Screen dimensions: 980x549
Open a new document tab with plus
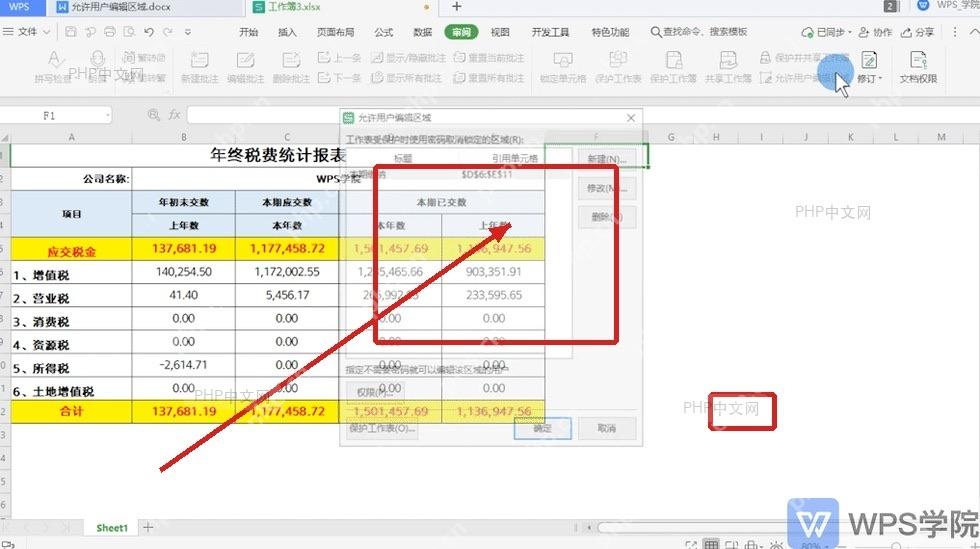tap(457, 7)
